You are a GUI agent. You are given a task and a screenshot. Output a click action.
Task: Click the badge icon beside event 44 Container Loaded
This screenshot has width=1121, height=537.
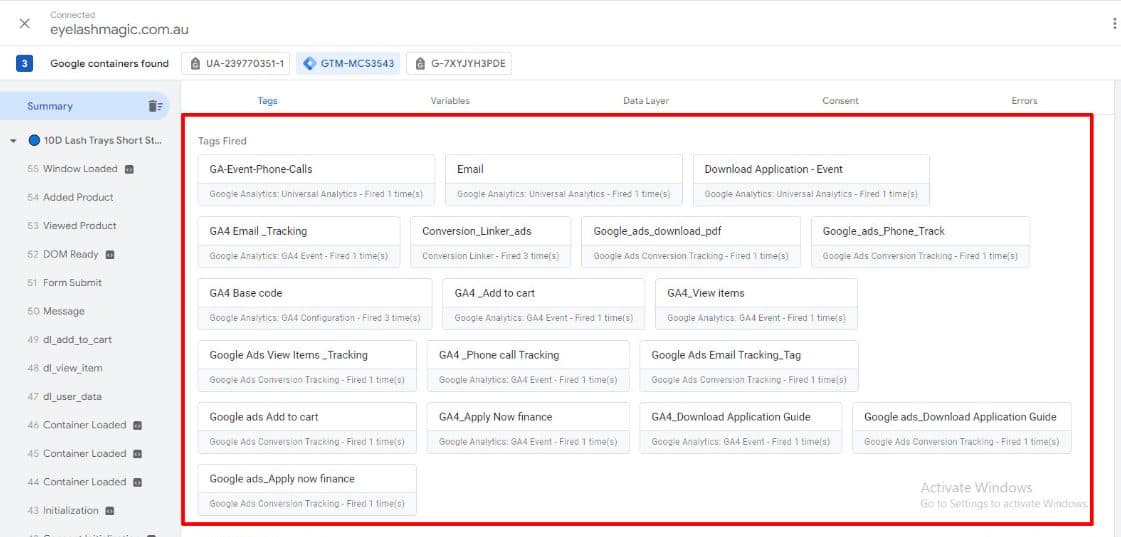click(x=137, y=482)
